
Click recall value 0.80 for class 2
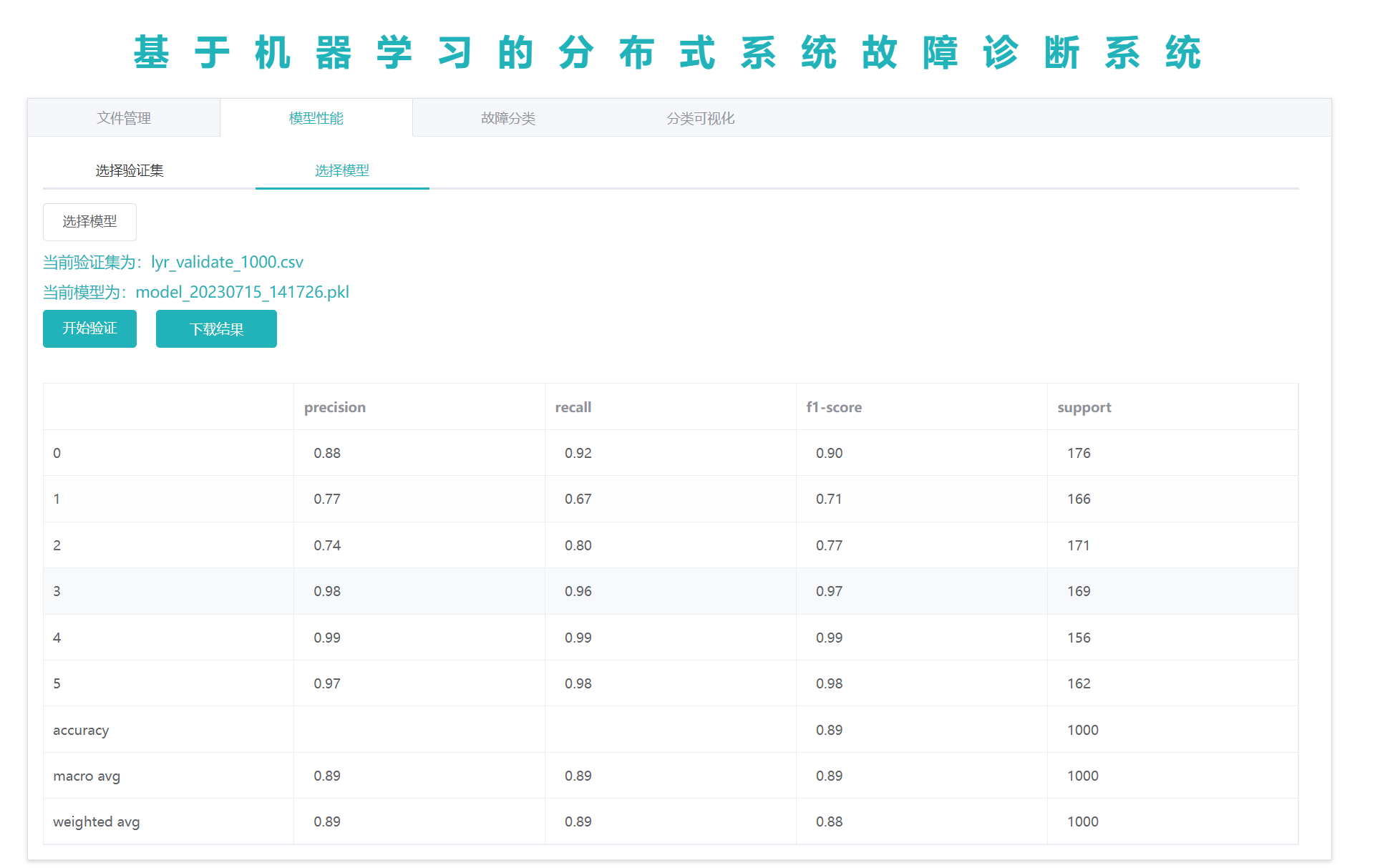pos(578,545)
